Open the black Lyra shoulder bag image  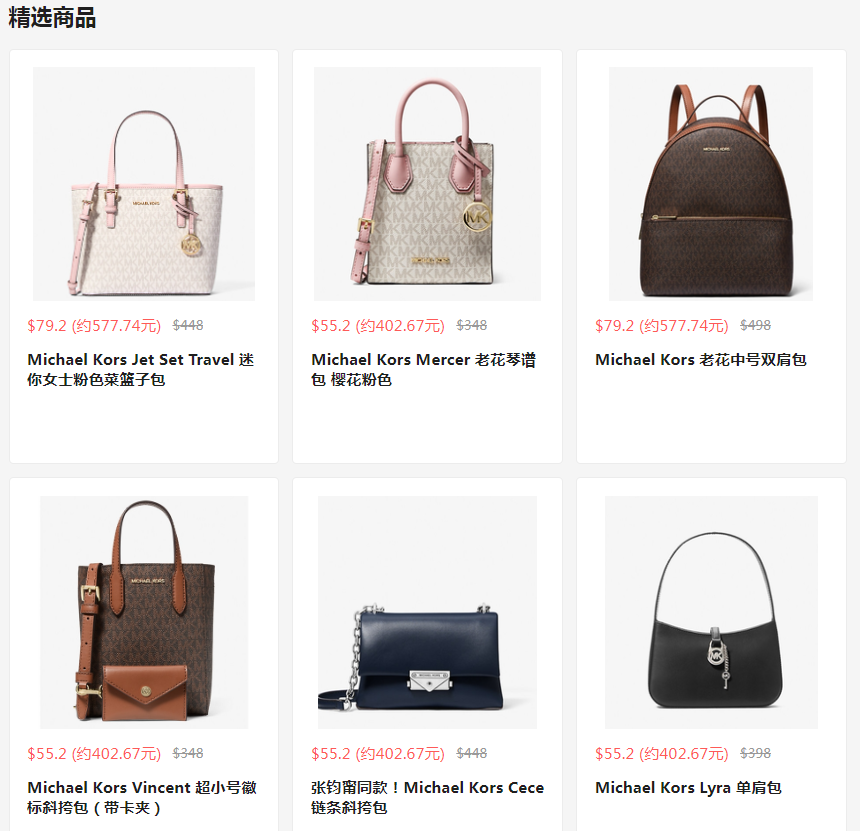[x=711, y=612]
